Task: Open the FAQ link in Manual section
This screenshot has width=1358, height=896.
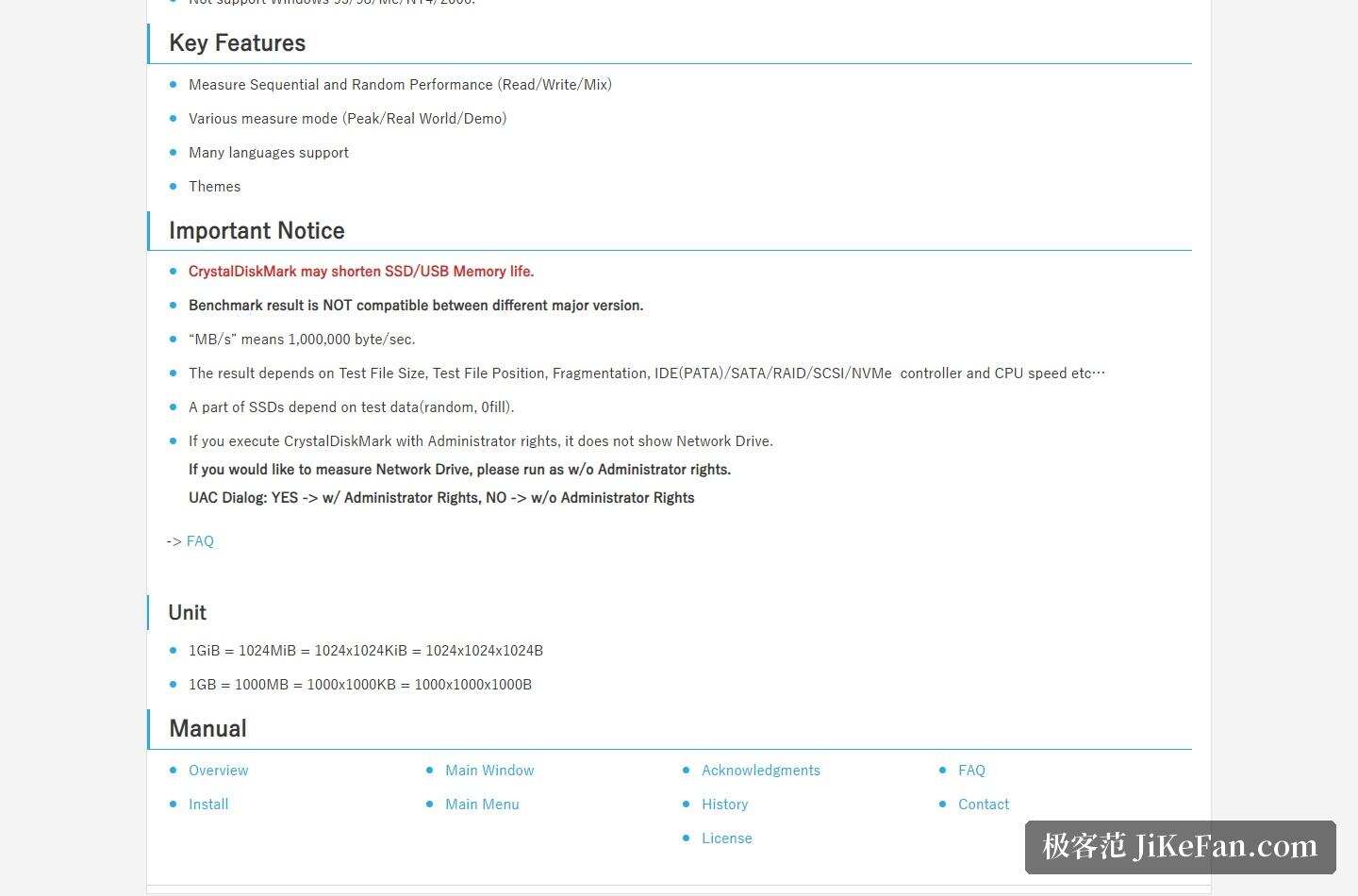Action: coord(971,771)
